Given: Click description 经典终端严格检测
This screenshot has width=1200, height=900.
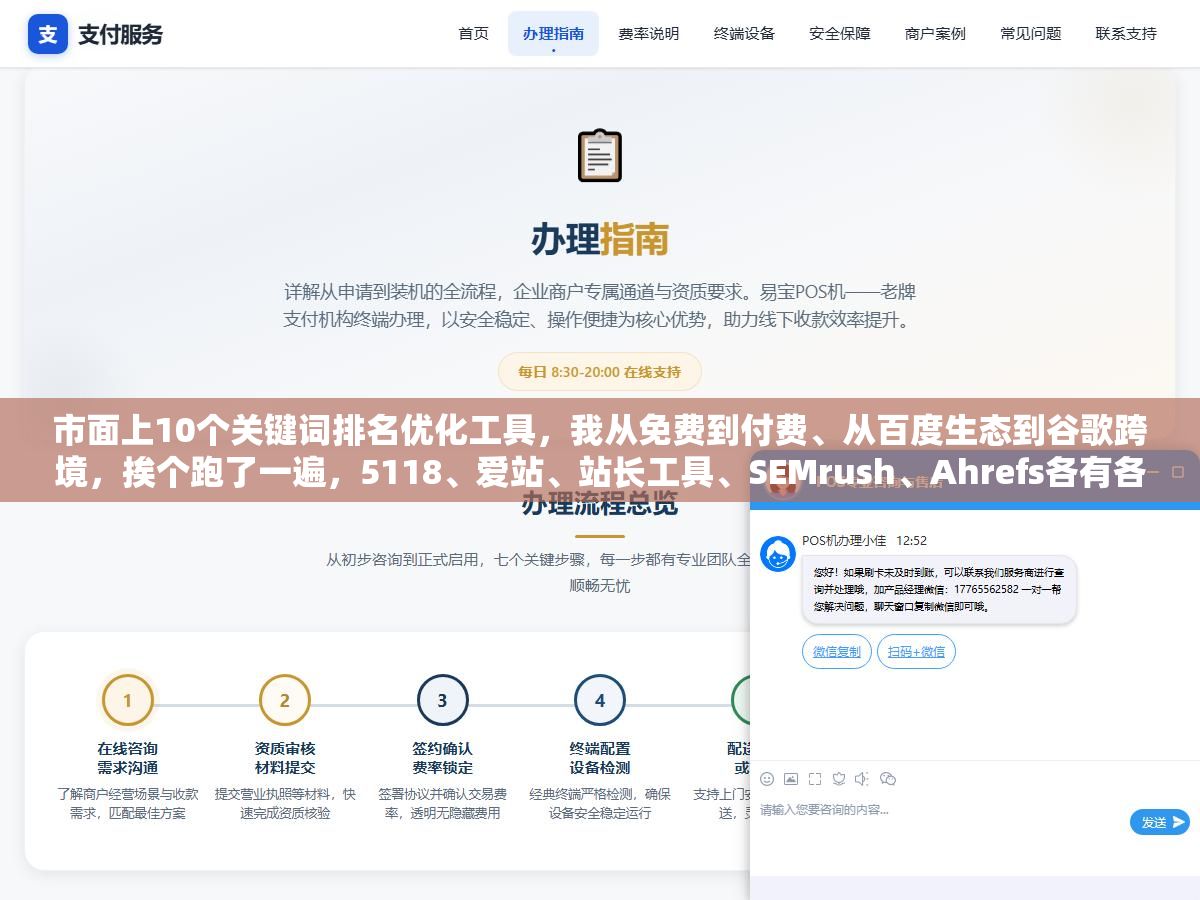Looking at the screenshot, I should pyautogui.click(x=600, y=803).
